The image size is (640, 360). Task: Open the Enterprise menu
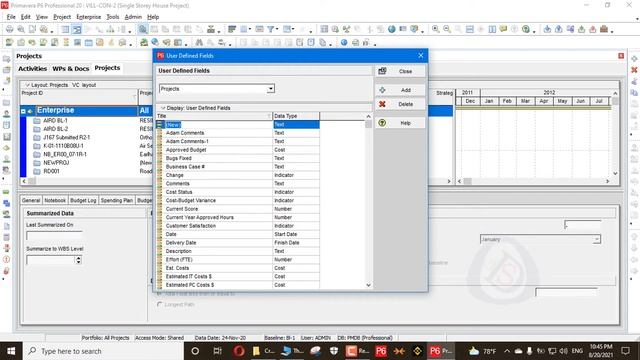(x=89, y=17)
